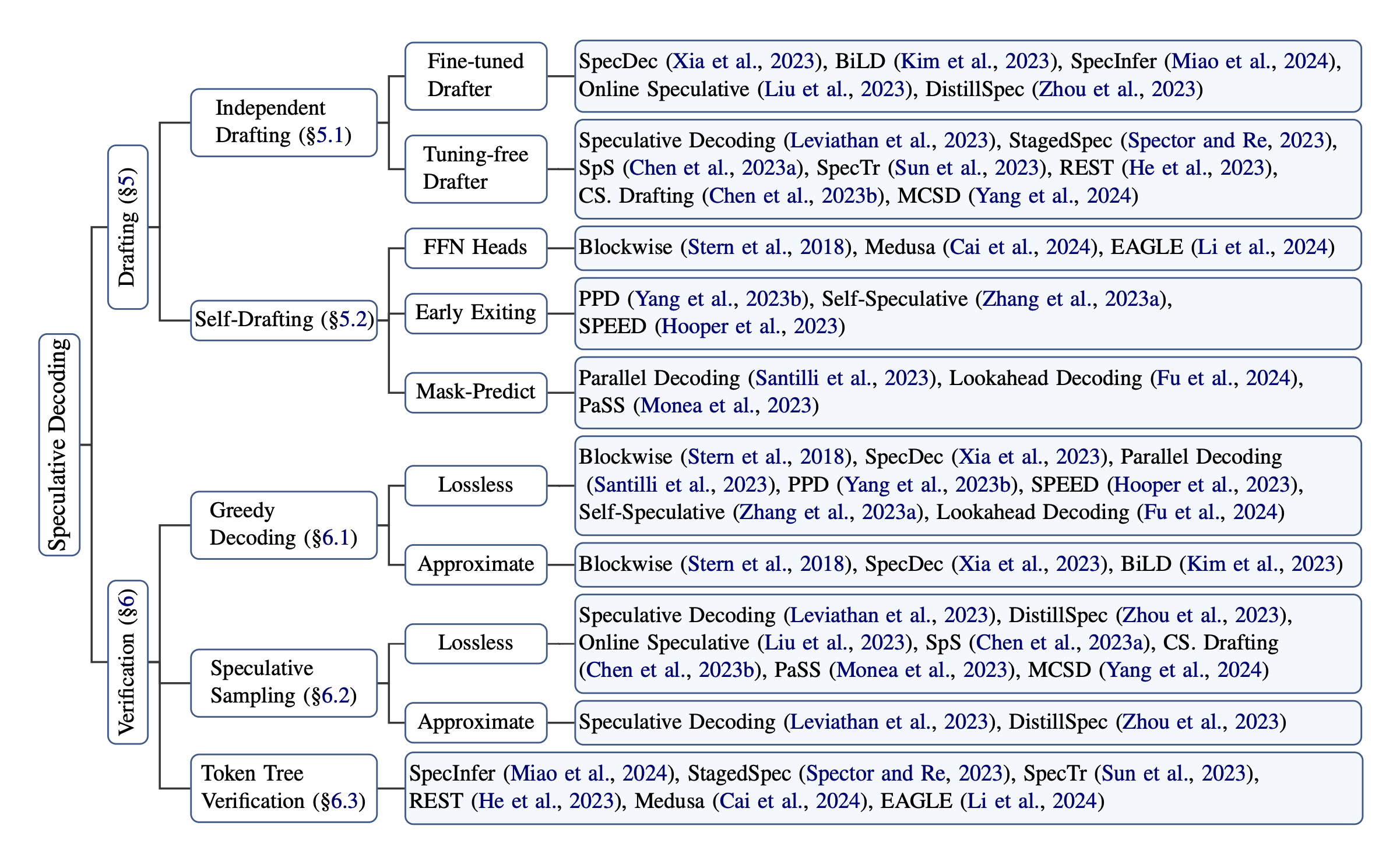Open Chen et al., 2023a citation in Tuning-free row
1400x847 pixels.
click(713, 168)
